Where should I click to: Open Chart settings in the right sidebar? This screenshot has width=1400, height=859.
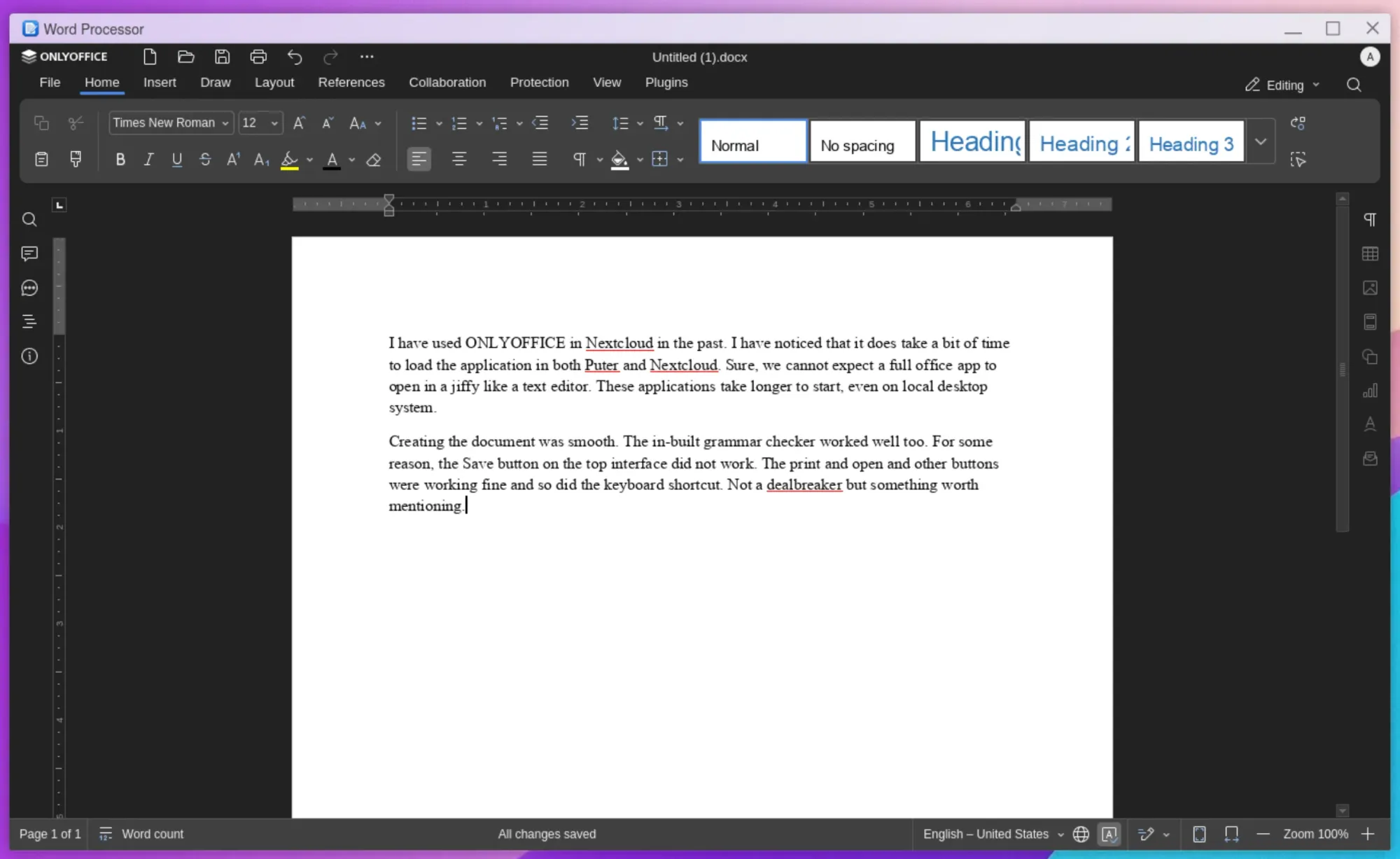coord(1370,390)
